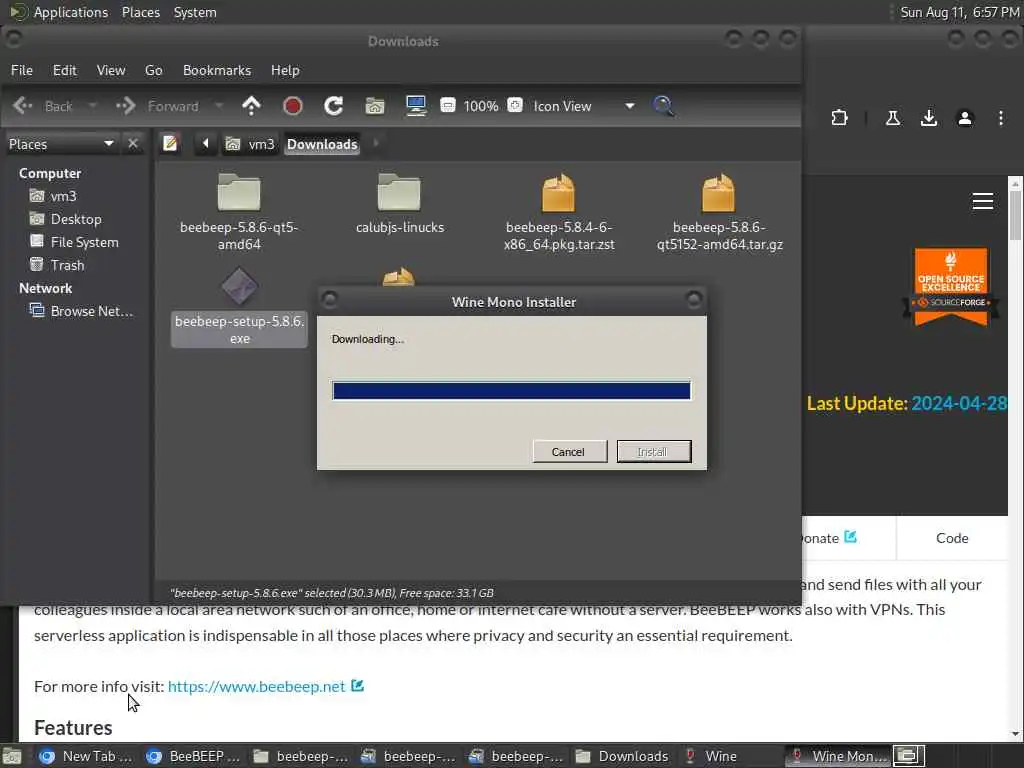Open the Edit menu
Image resolution: width=1024 pixels, height=768 pixels.
(x=65, y=70)
